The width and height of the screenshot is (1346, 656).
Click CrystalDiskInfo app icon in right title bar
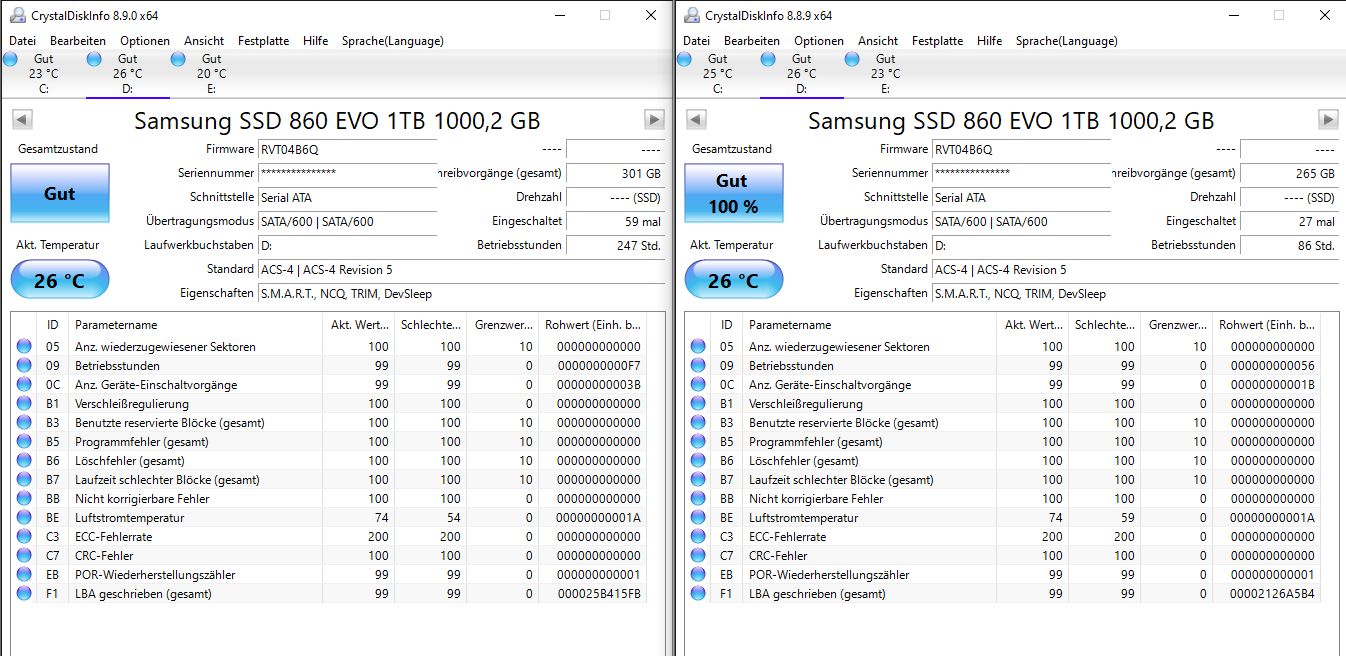[x=692, y=15]
